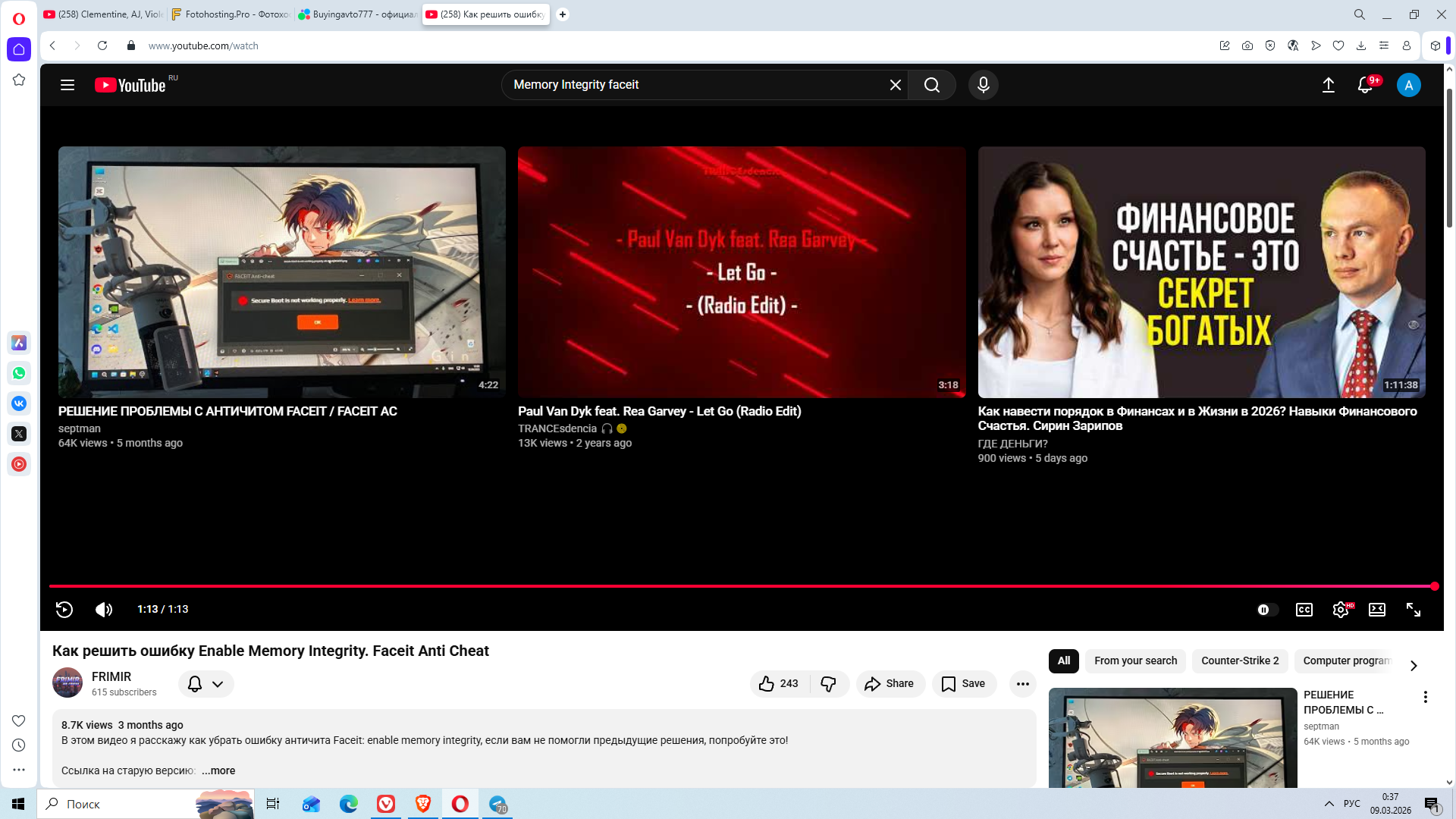Image resolution: width=1456 pixels, height=819 pixels.
Task: Open the Paul Van Dyk suggested video thumbnail
Action: [742, 271]
